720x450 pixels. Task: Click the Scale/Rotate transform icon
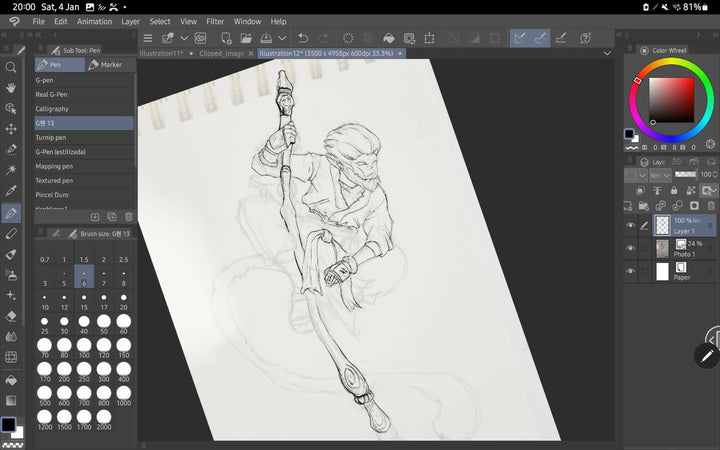(429, 38)
